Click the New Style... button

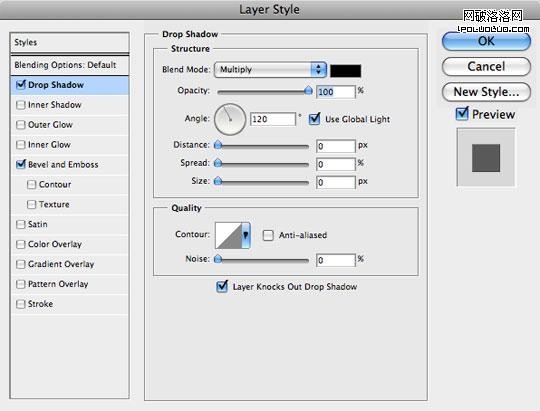coord(486,92)
